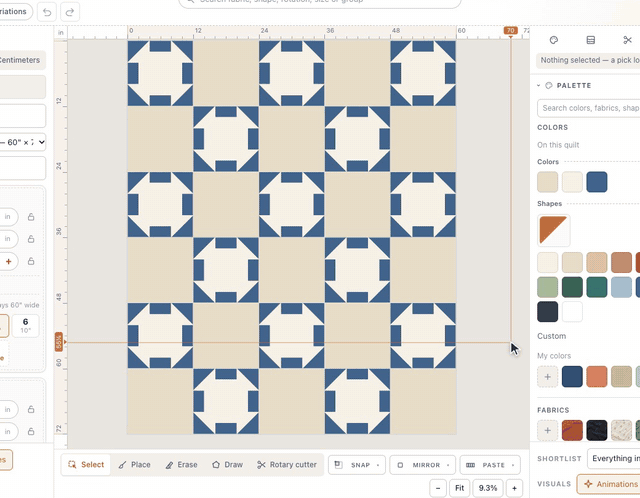The width and height of the screenshot is (640, 498).
Task: Open the layout rows tab icon
Action: (590, 40)
